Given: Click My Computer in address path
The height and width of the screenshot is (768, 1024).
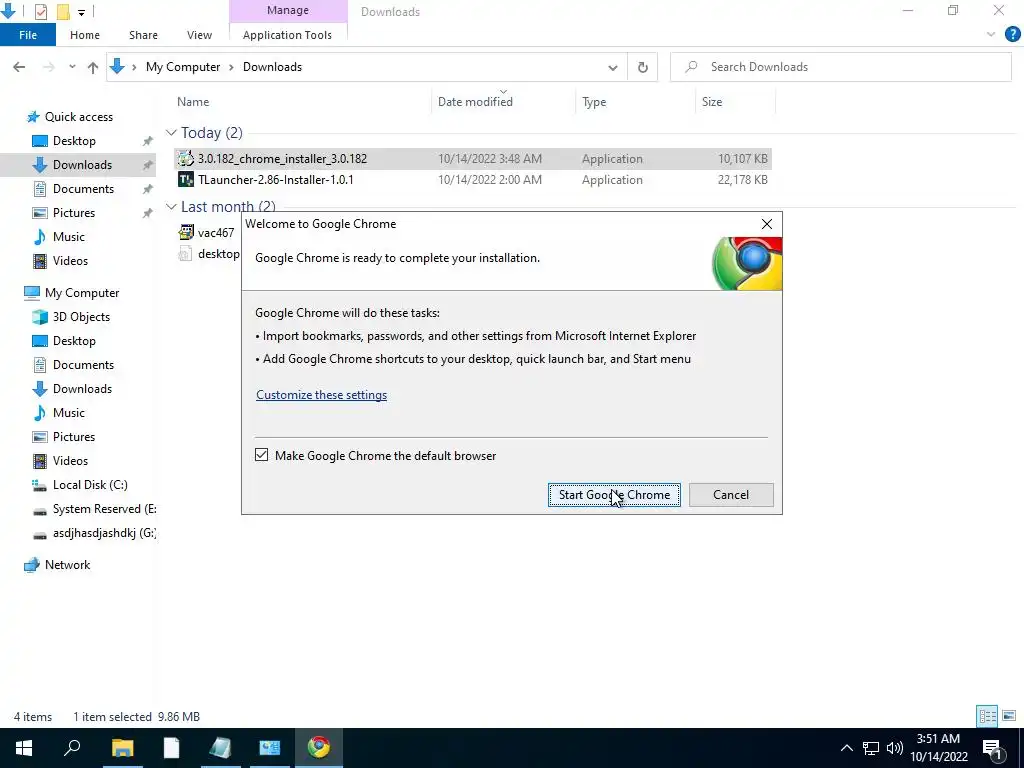Looking at the screenshot, I should click(x=183, y=67).
